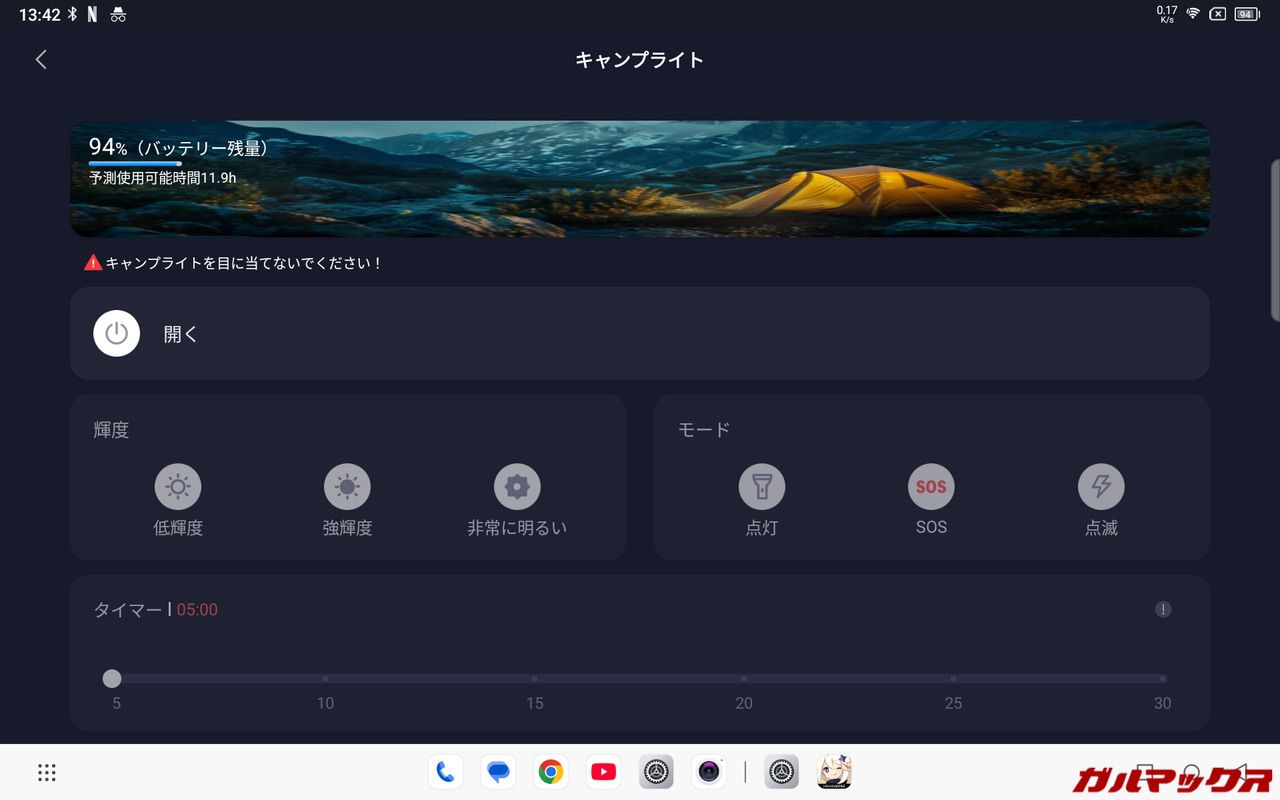This screenshot has height=800, width=1280.
Task: Click the 開く power label text
Action: click(x=181, y=334)
